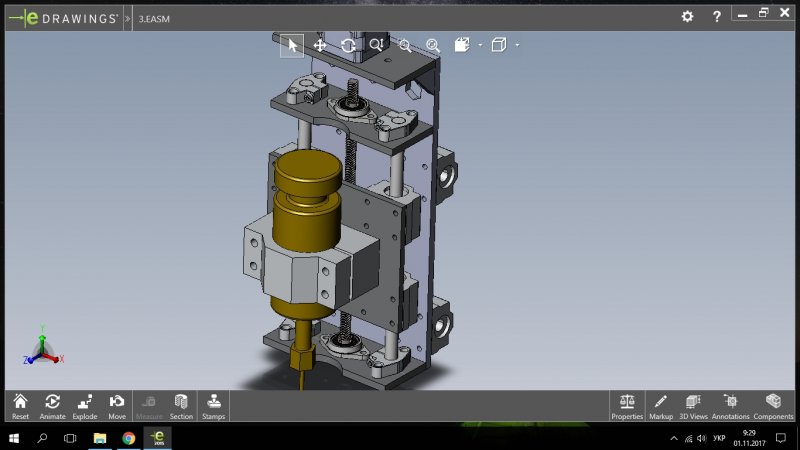This screenshot has width=800, height=450.
Task: Open the settings gear options
Action: 687,17
